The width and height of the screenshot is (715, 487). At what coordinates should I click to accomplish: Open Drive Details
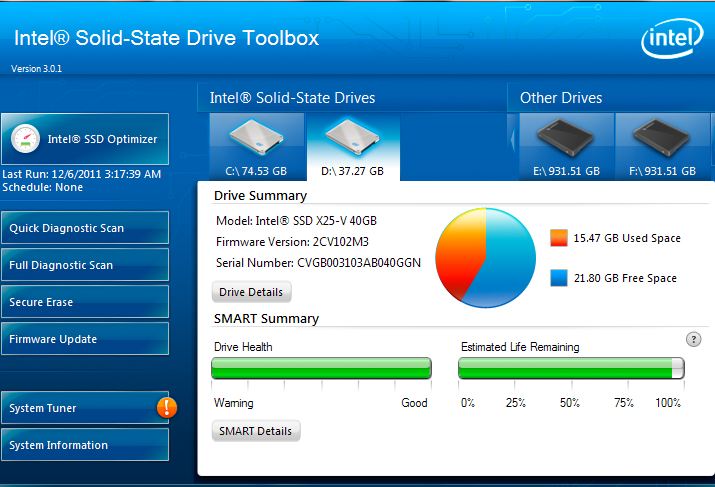(251, 292)
